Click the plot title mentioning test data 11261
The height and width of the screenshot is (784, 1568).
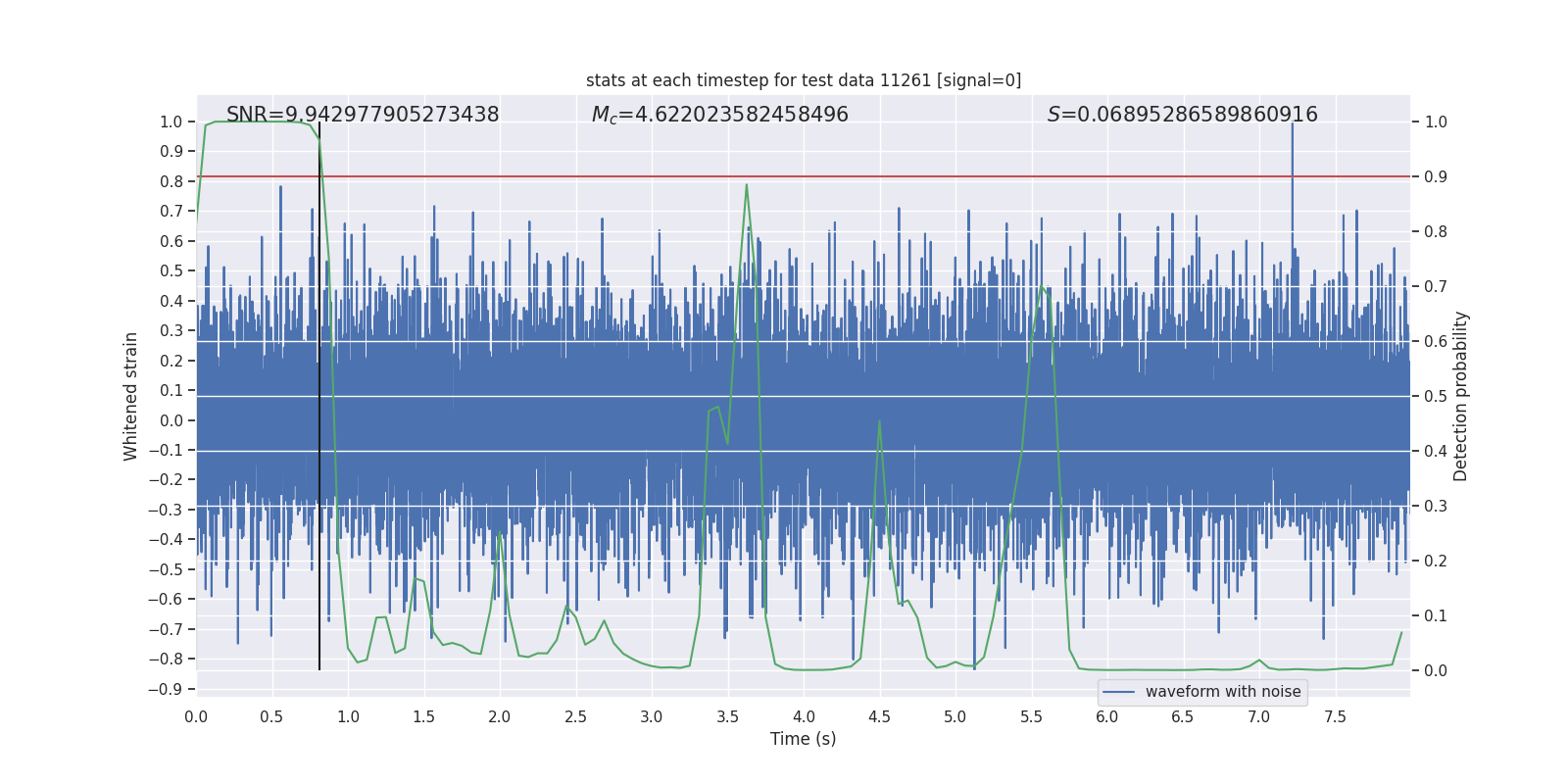click(803, 80)
